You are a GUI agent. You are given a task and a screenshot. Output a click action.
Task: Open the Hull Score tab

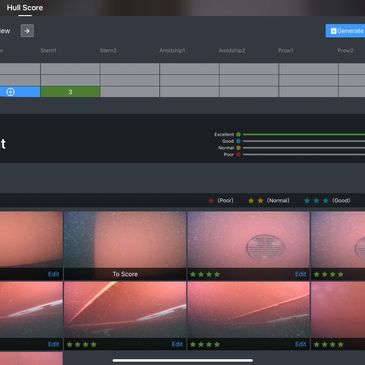[25, 8]
